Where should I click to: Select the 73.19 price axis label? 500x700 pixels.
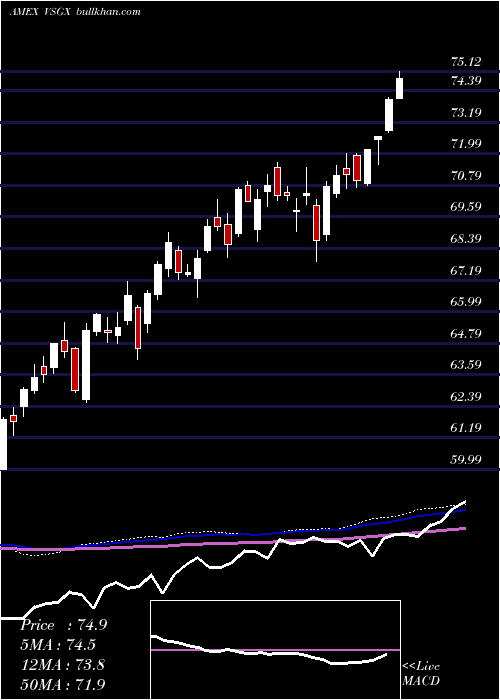point(466,112)
